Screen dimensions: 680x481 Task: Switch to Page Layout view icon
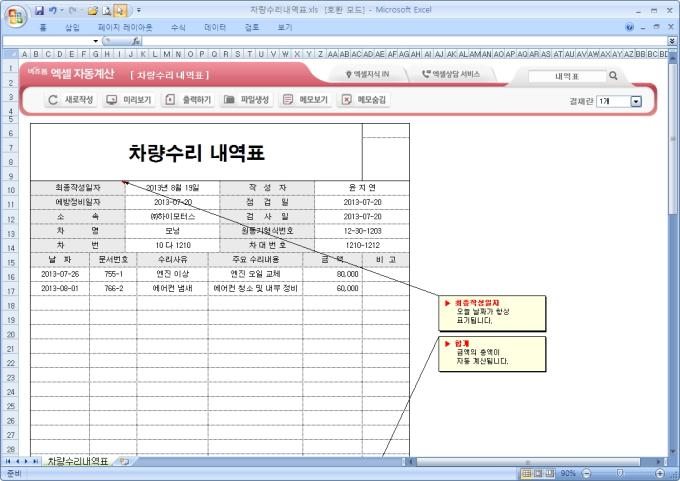pyautogui.click(x=538, y=473)
